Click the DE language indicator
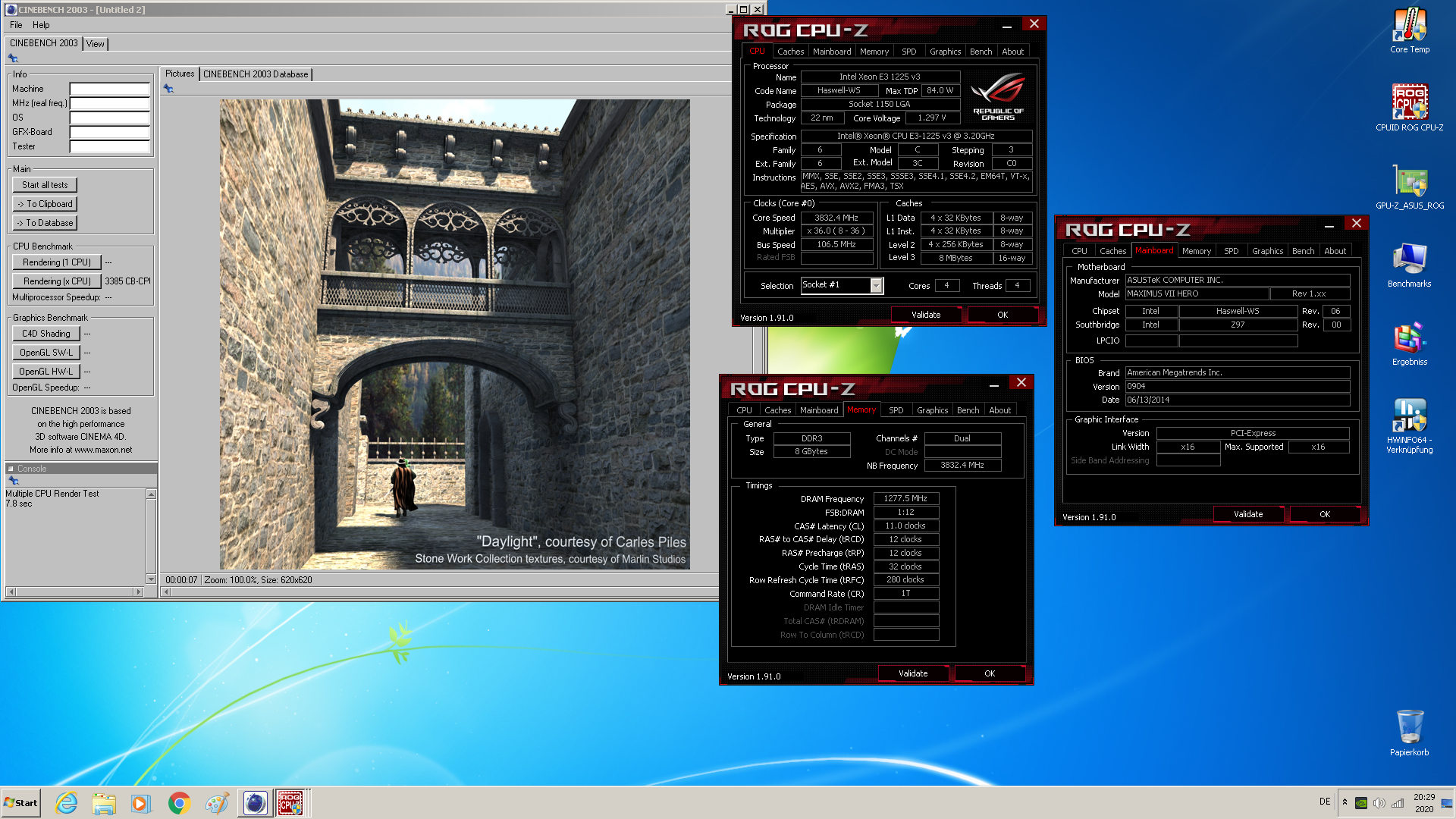Viewport: 1456px width, 819px height. click(x=1325, y=802)
